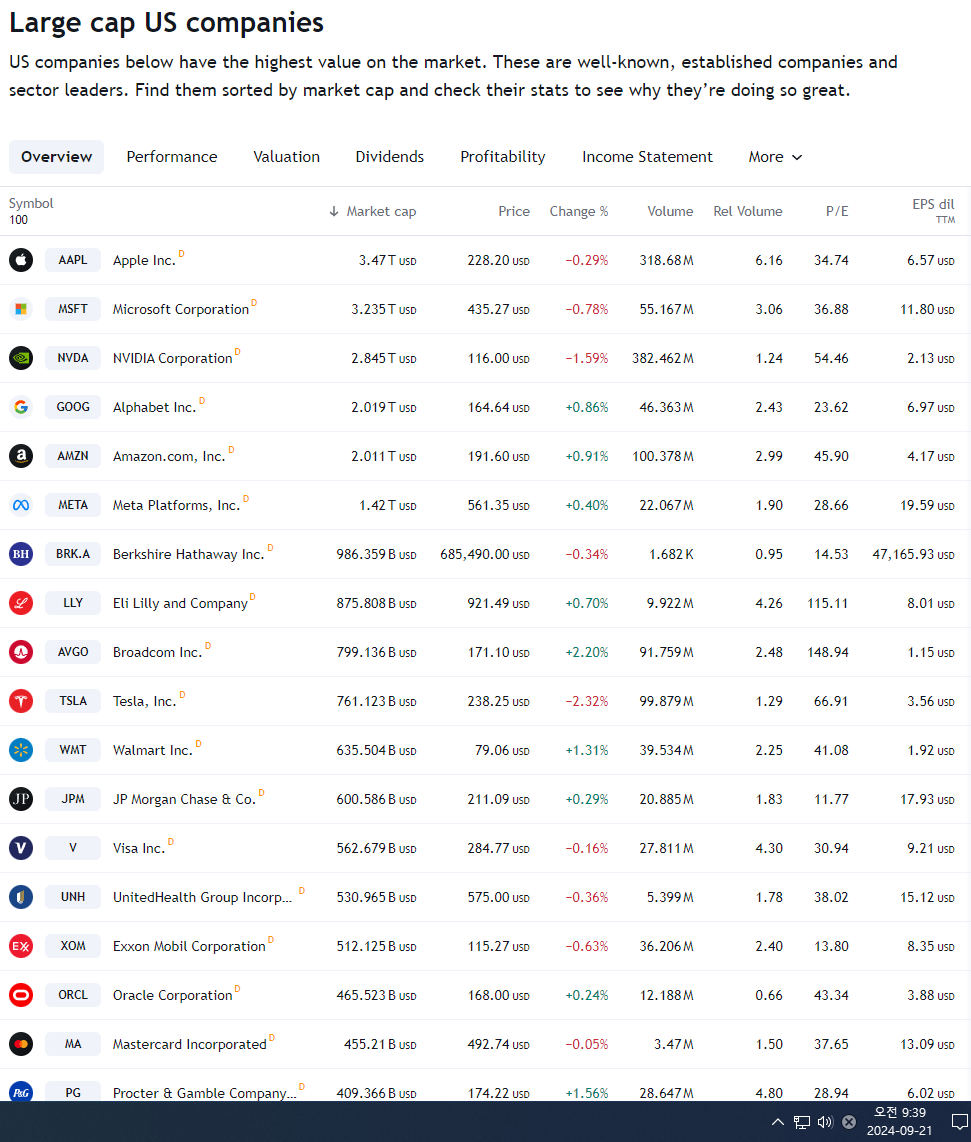Open the taskbar network icon
Image resolution: width=971 pixels, height=1142 pixels.
[802, 1122]
